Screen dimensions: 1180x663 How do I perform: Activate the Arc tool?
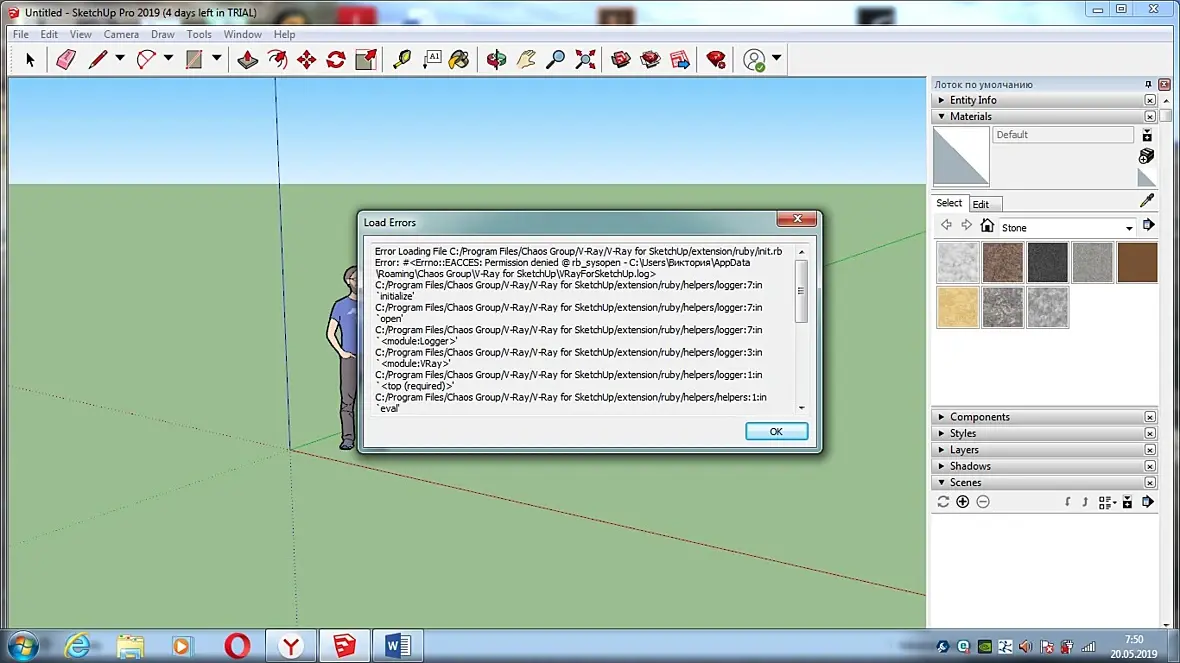146,59
